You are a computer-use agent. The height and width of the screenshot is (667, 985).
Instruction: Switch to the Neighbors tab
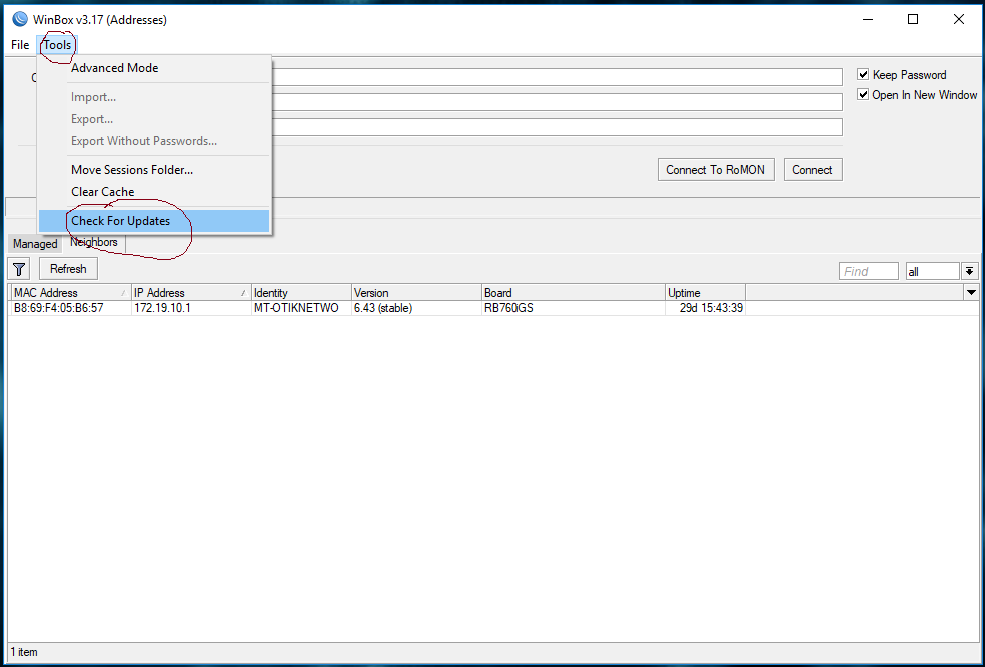point(94,242)
